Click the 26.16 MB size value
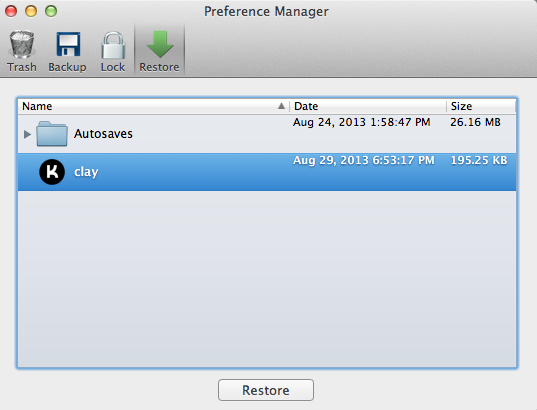Screen dimensions: 537x410 (475, 122)
